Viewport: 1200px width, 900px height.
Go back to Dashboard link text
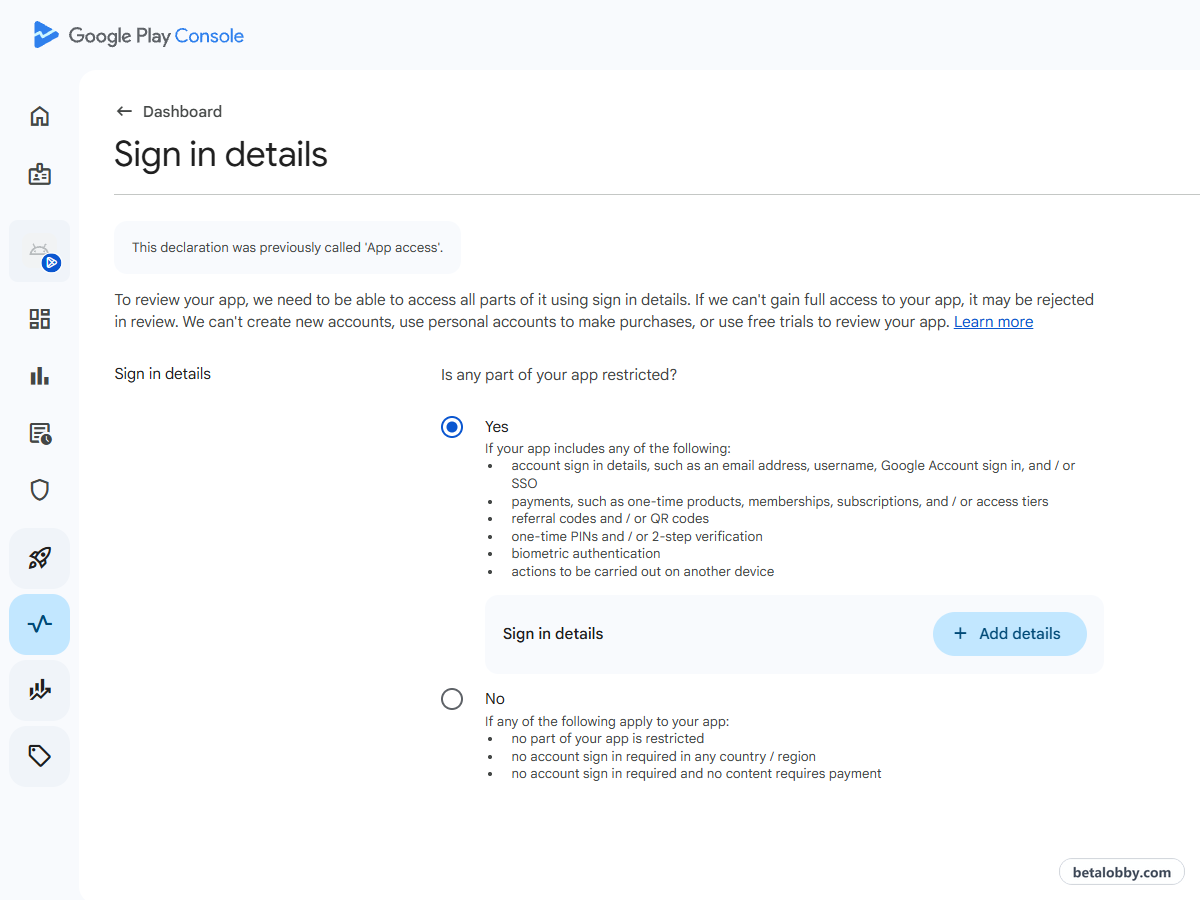182,111
